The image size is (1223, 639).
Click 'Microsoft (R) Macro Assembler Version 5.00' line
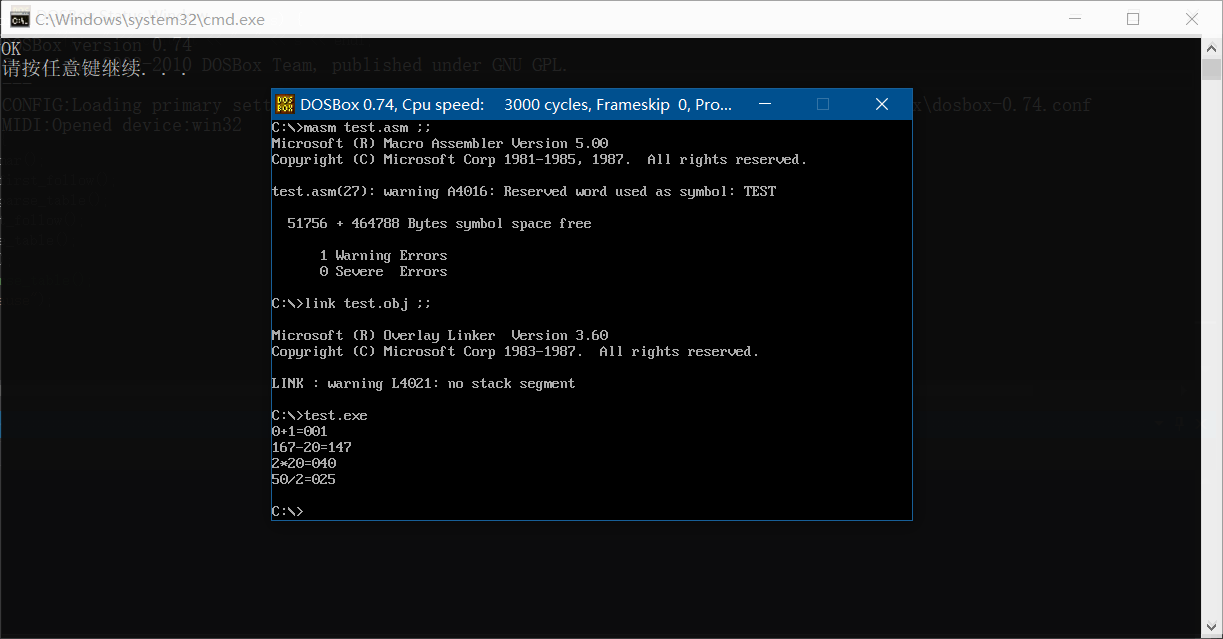click(x=440, y=143)
